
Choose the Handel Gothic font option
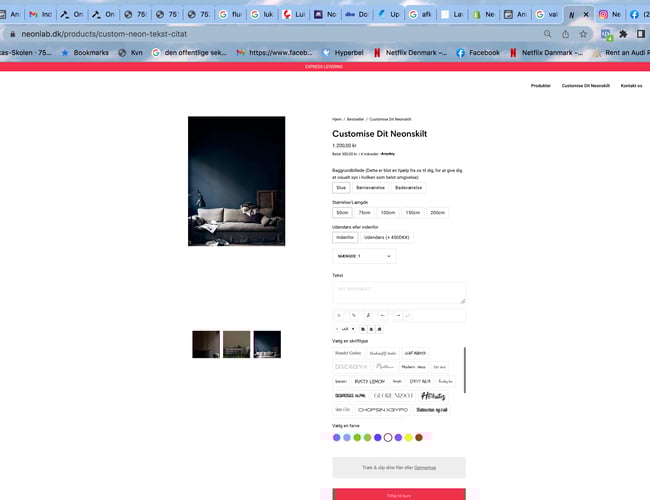pos(348,353)
